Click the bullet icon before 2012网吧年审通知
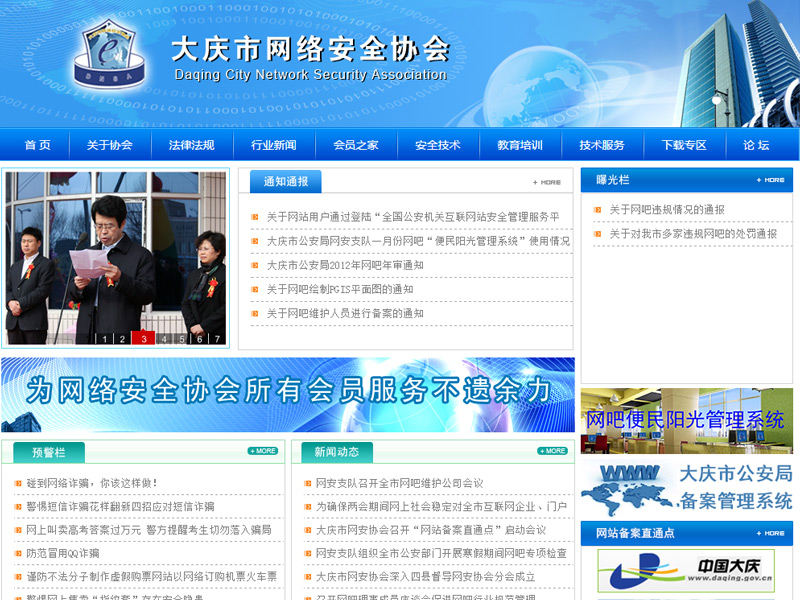This screenshot has height=600, width=800. pos(256,265)
